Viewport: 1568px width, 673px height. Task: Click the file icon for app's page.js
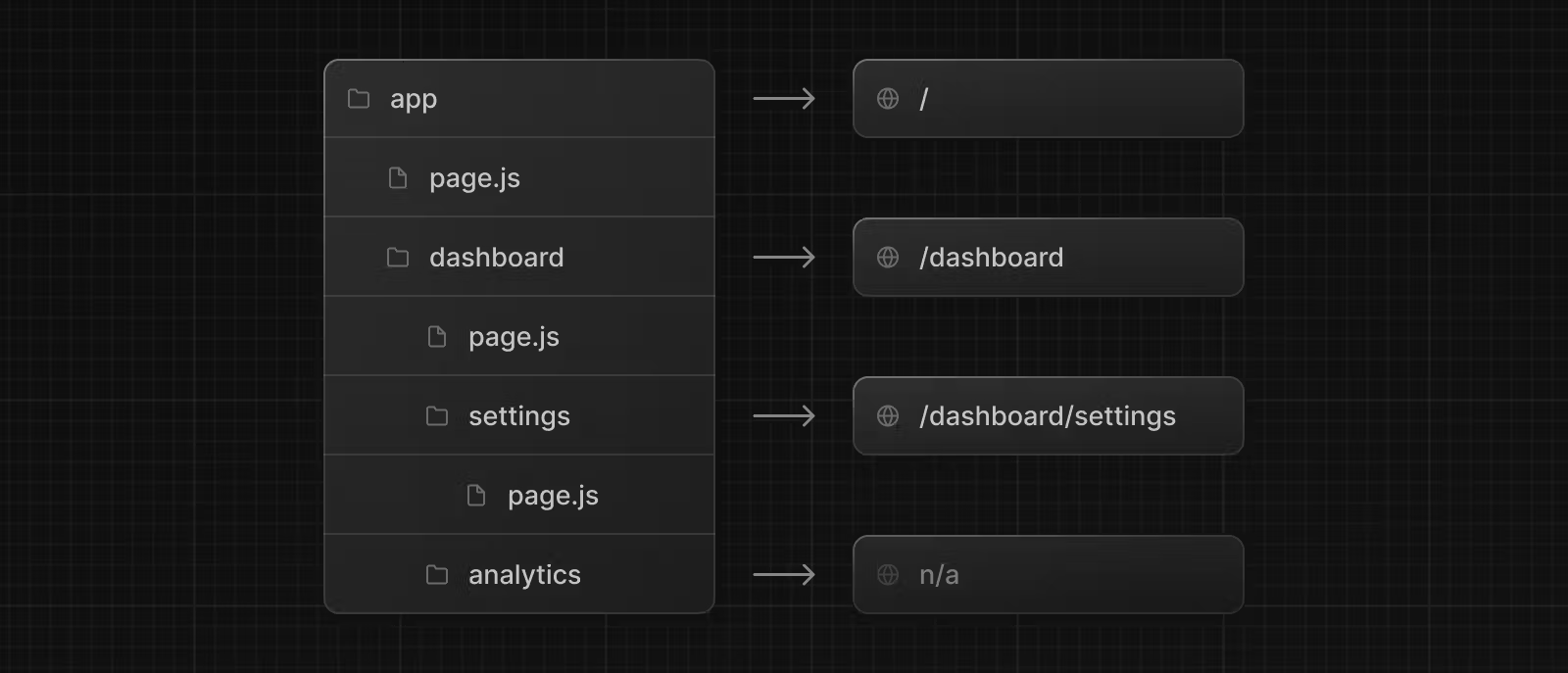398,178
